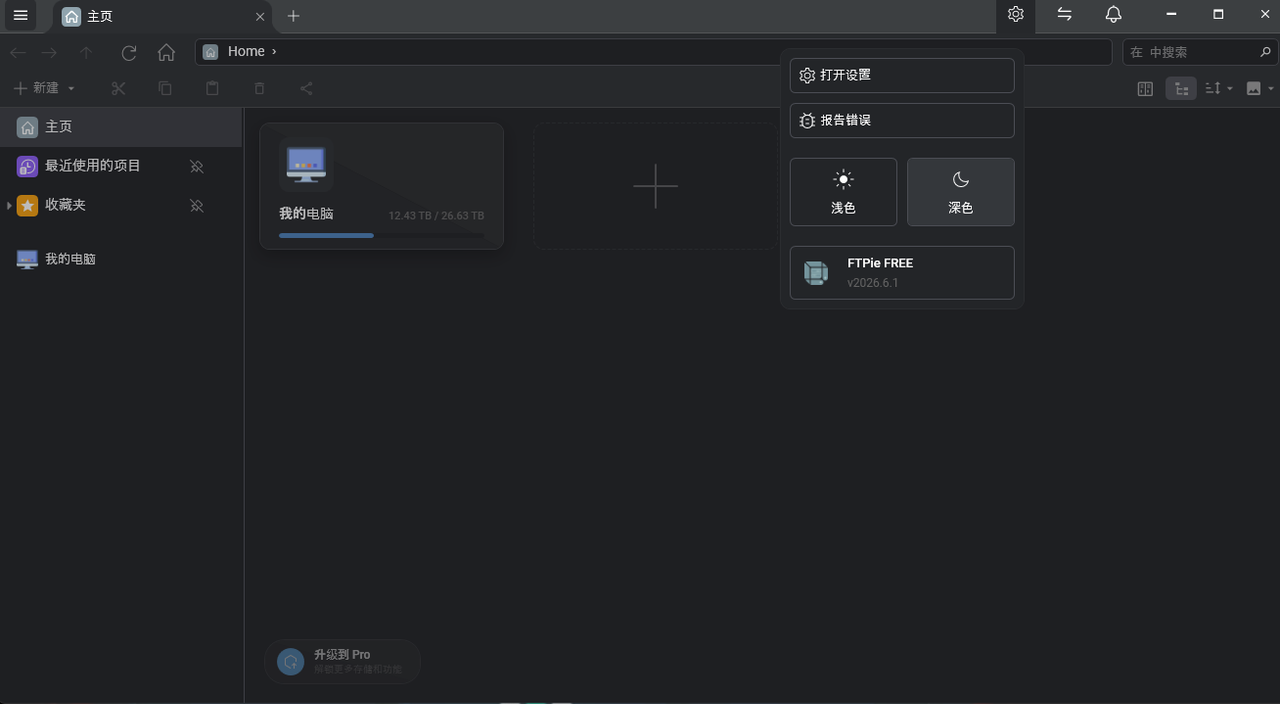This screenshot has width=1280, height=704.
Task: Toggle the dual-pane view icon
Action: 1145,88
